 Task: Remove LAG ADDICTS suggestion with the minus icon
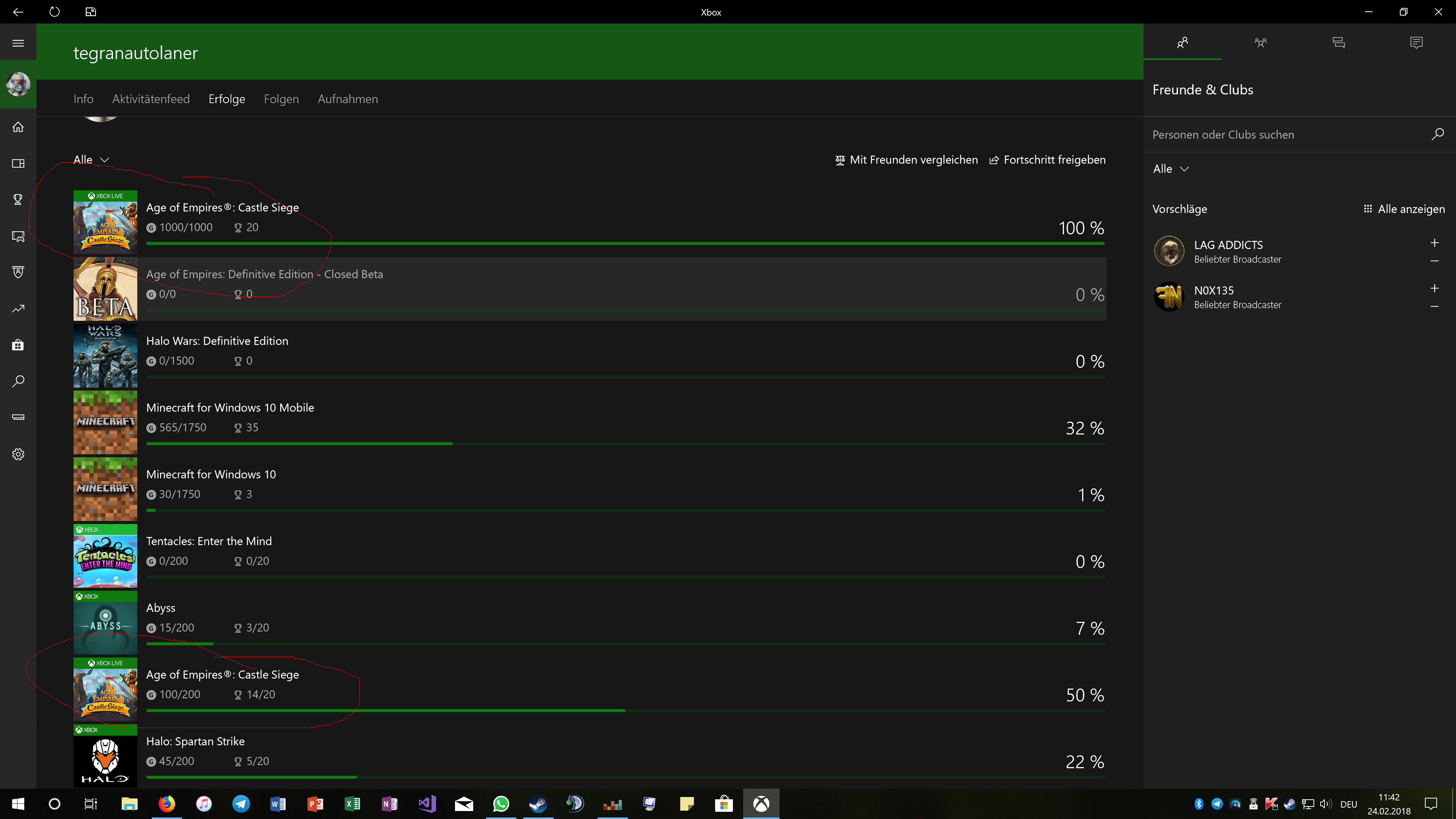click(x=1434, y=260)
